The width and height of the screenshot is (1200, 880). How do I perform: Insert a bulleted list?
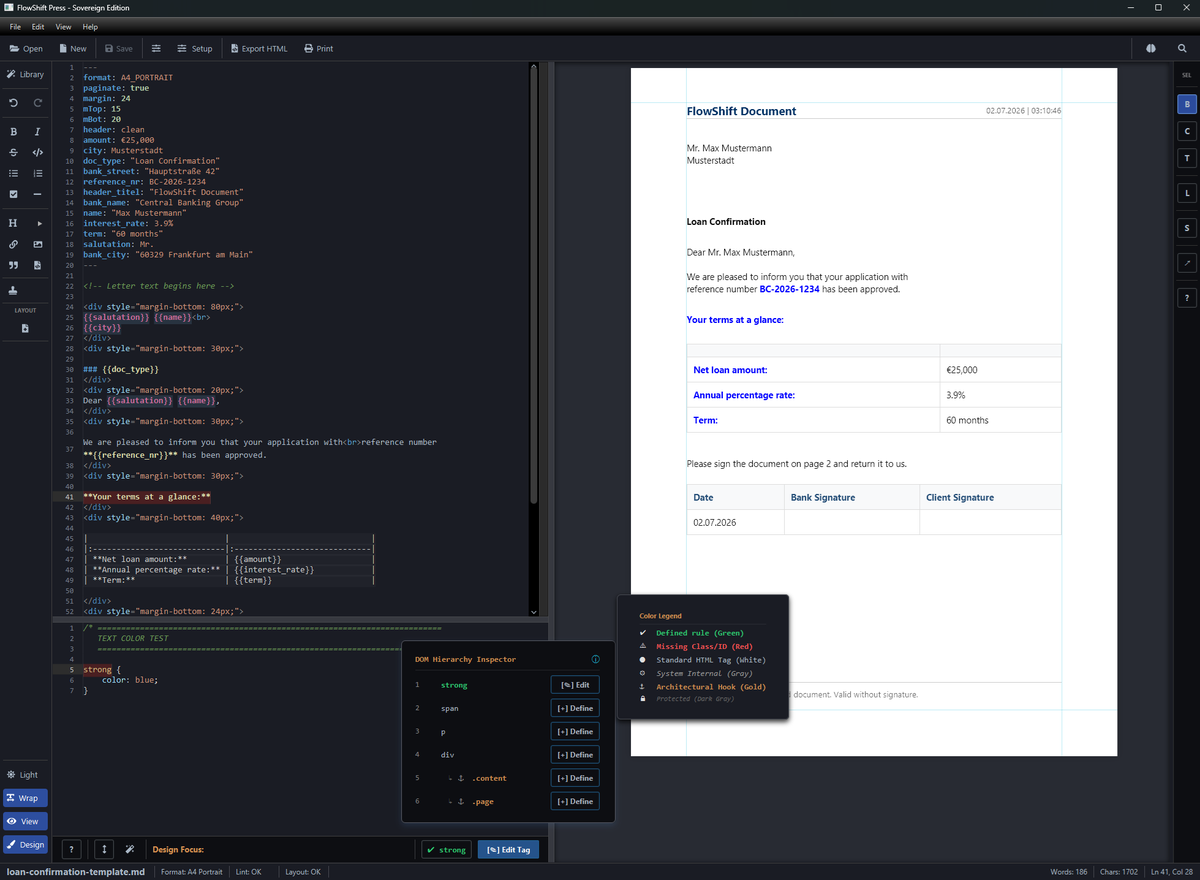[13, 173]
